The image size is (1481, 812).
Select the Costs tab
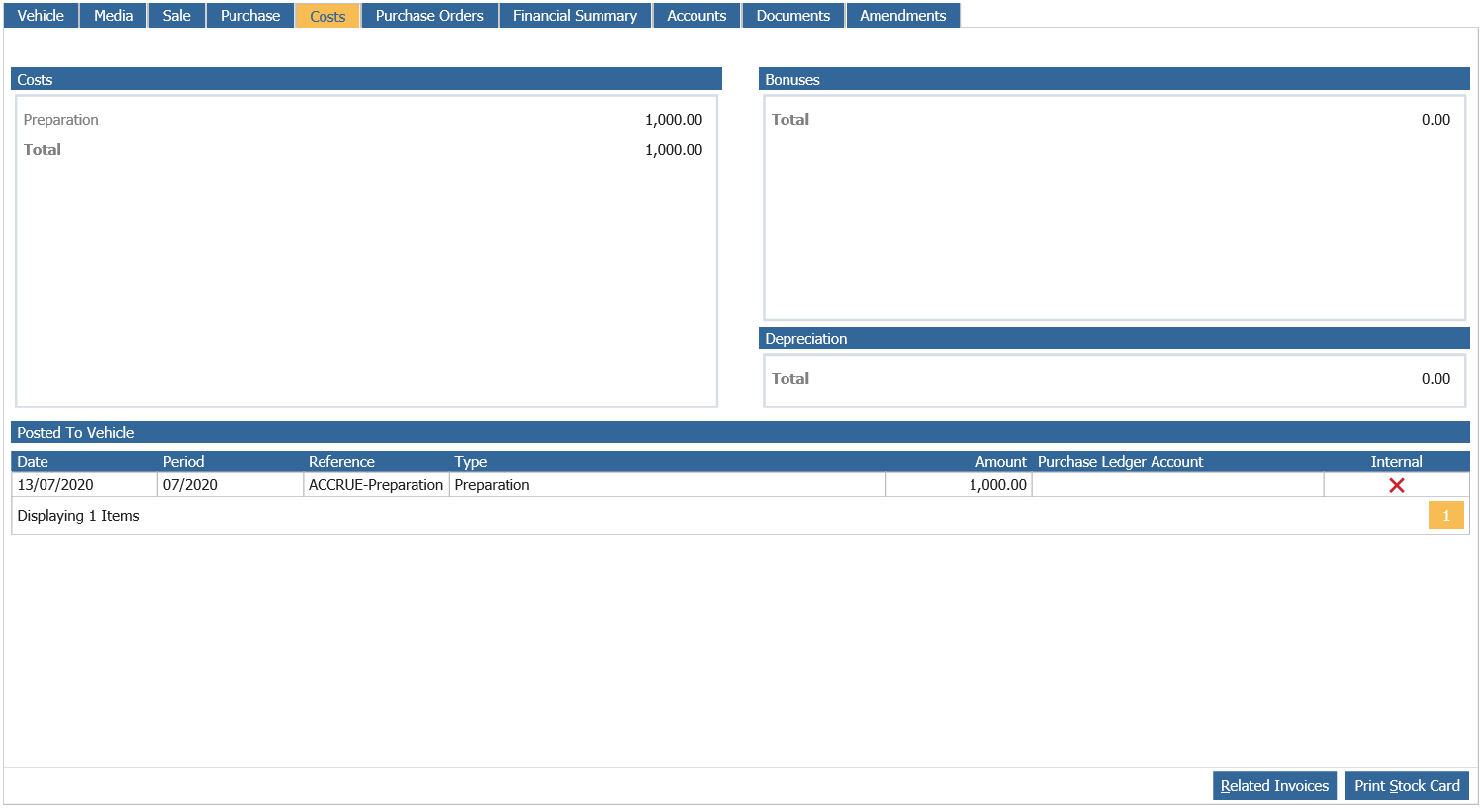click(x=327, y=16)
